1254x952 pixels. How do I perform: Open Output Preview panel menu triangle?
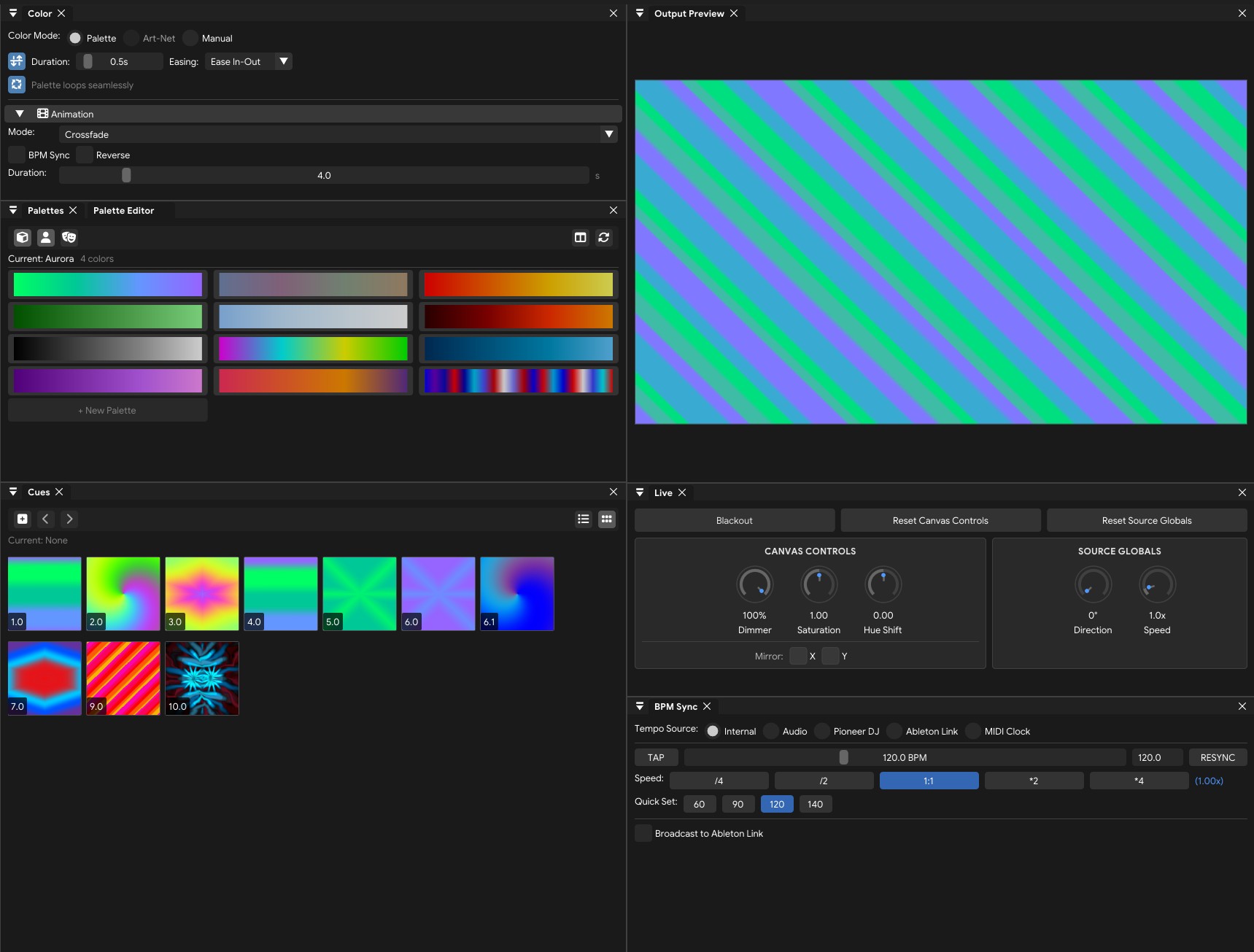point(640,13)
